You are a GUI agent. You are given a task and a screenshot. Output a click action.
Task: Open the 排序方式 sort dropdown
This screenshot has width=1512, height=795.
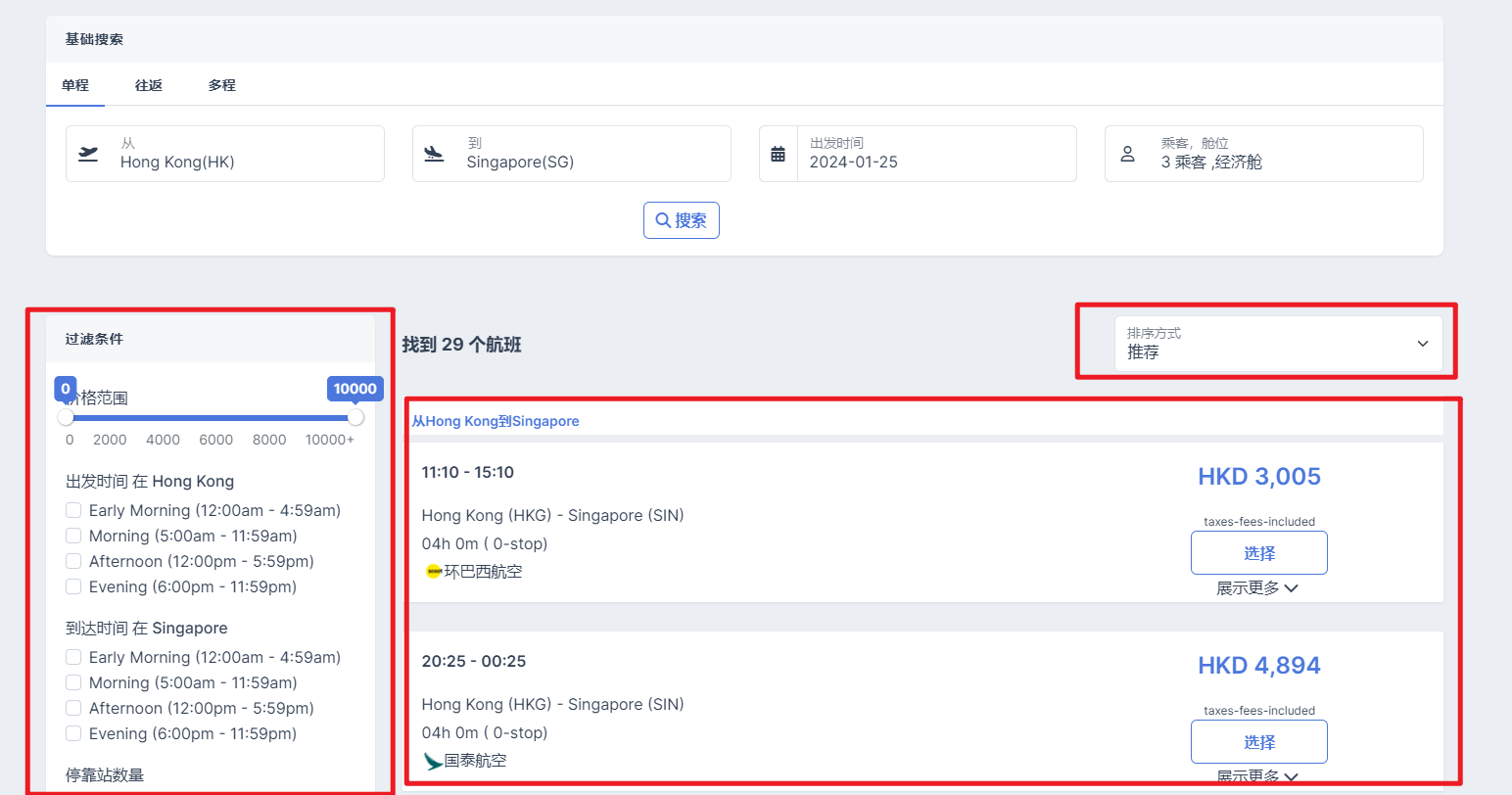[x=1277, y=344]
